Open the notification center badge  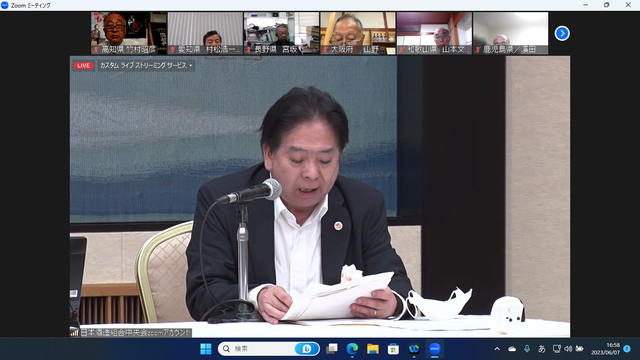tap(627, 349)
